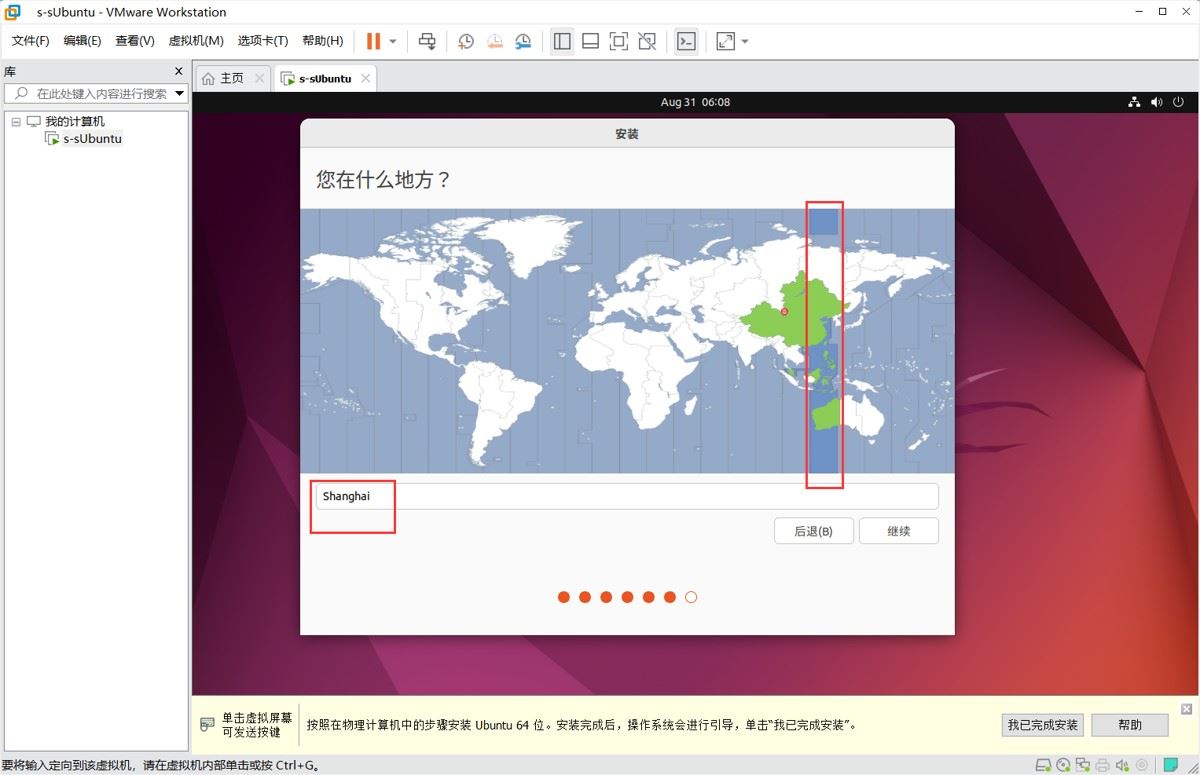Open the 虚拟机(M) menu
Screen dimensions: 1200x775
click(x=196, y=41)
